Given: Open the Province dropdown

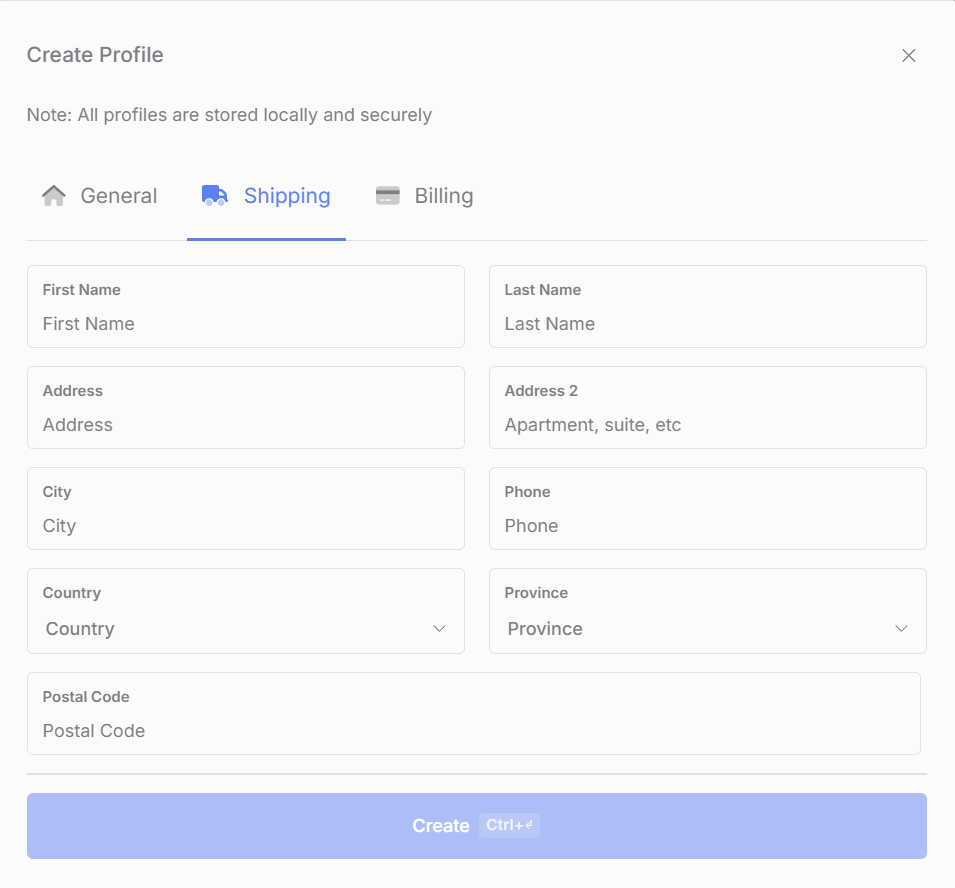Looking at the screenshot, I should coord(708,611).
